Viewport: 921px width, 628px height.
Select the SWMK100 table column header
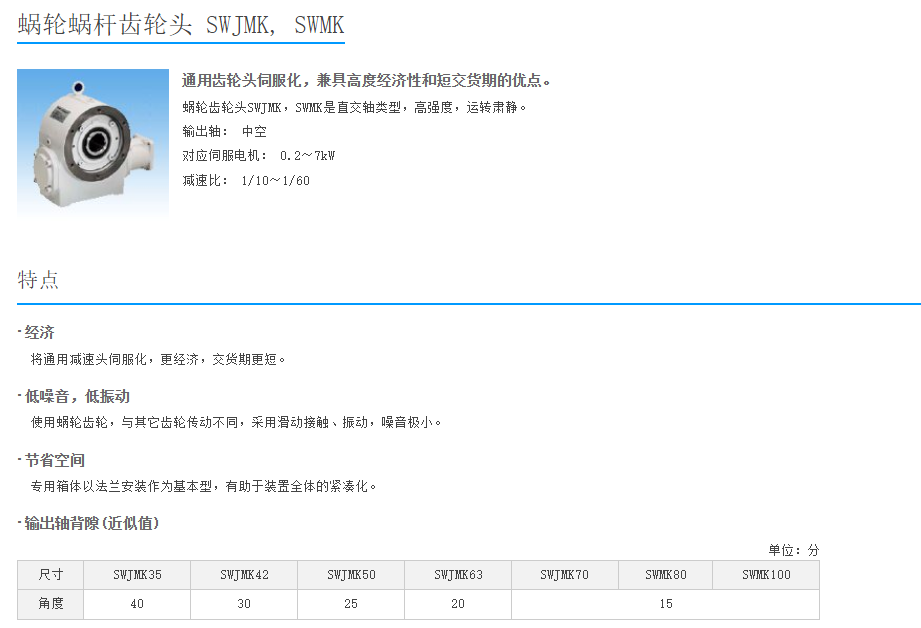[766, 575]
